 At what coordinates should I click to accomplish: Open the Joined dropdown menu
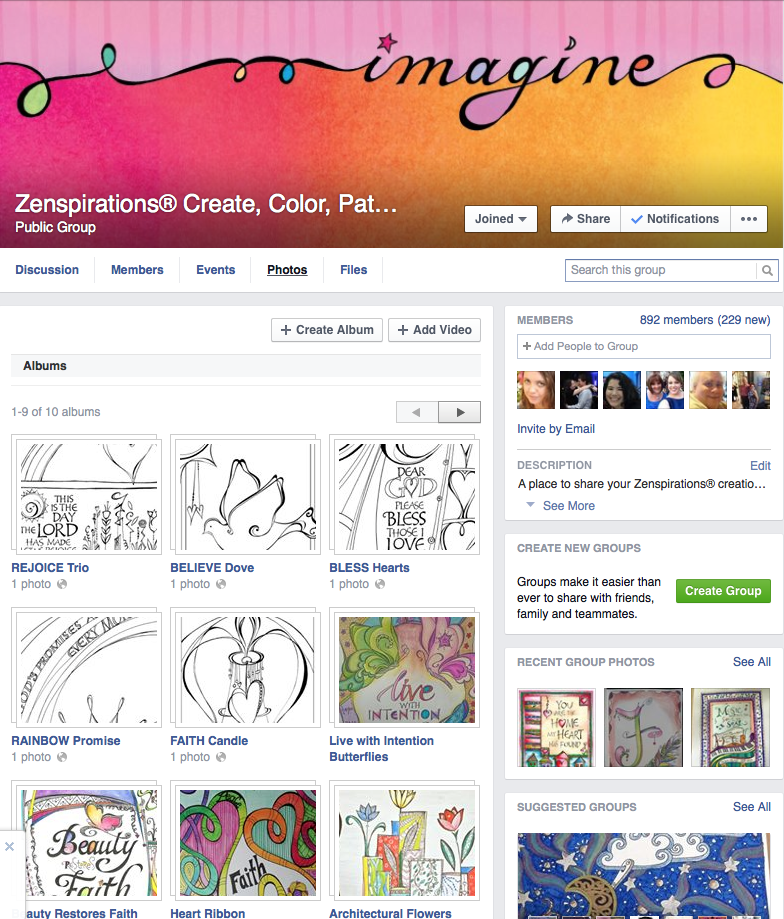pyautogui.click(x=500, y=219)
